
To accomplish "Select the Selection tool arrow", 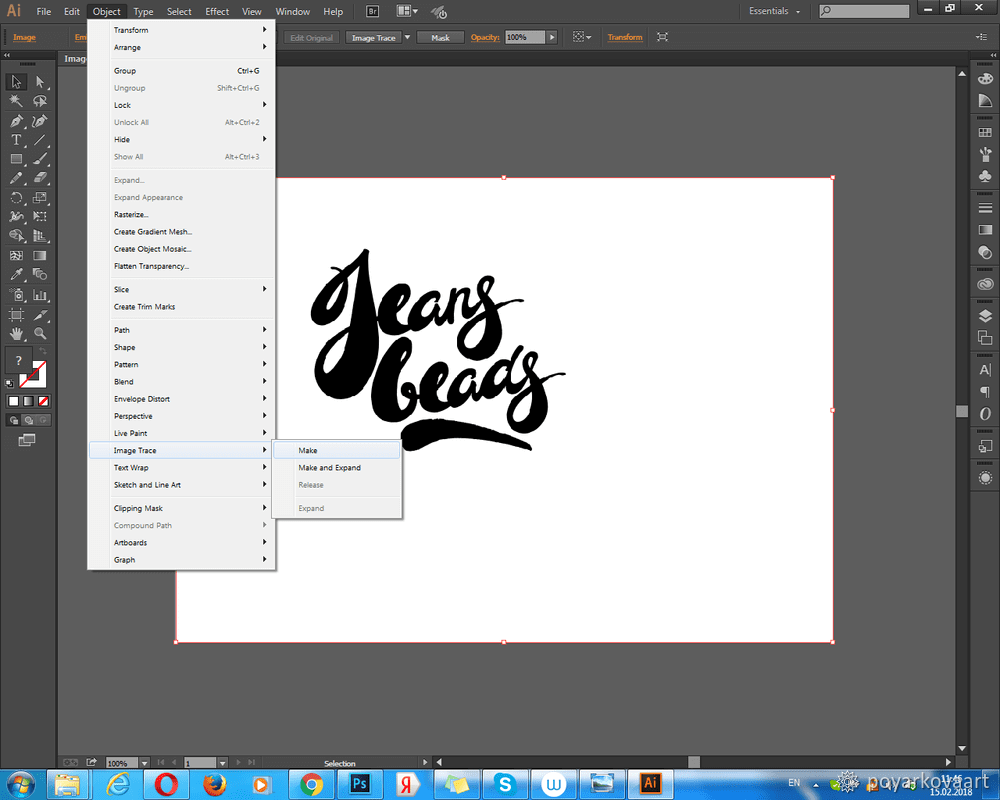I will (17, 82).
